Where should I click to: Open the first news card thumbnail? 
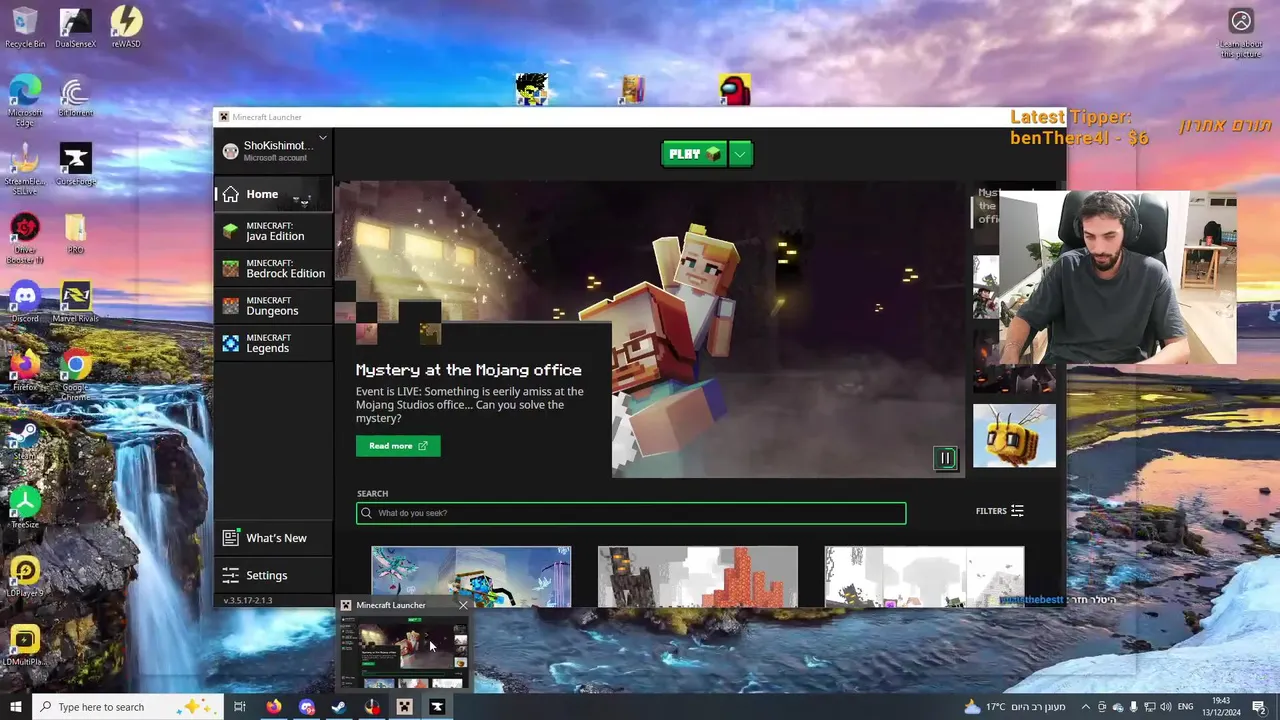click(471, 576)
